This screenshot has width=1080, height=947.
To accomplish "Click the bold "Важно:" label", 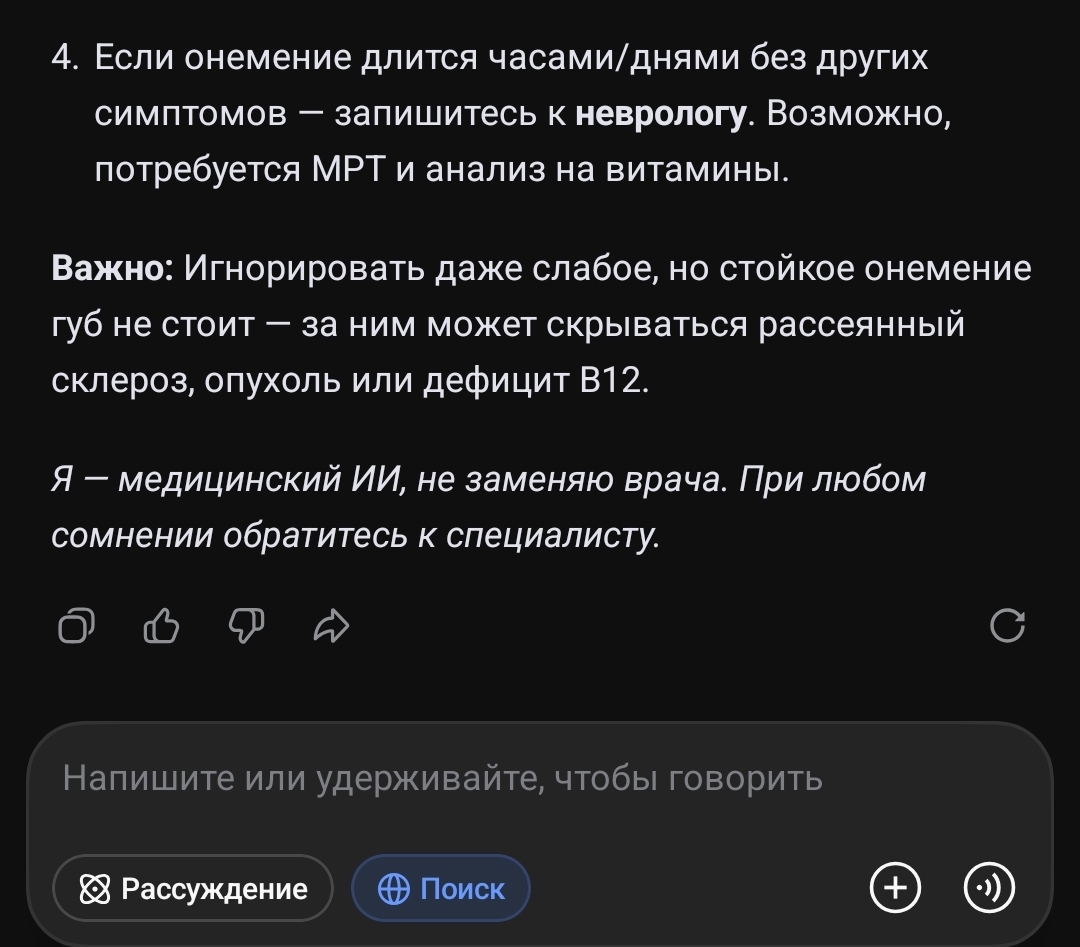I will pos(112,269).
